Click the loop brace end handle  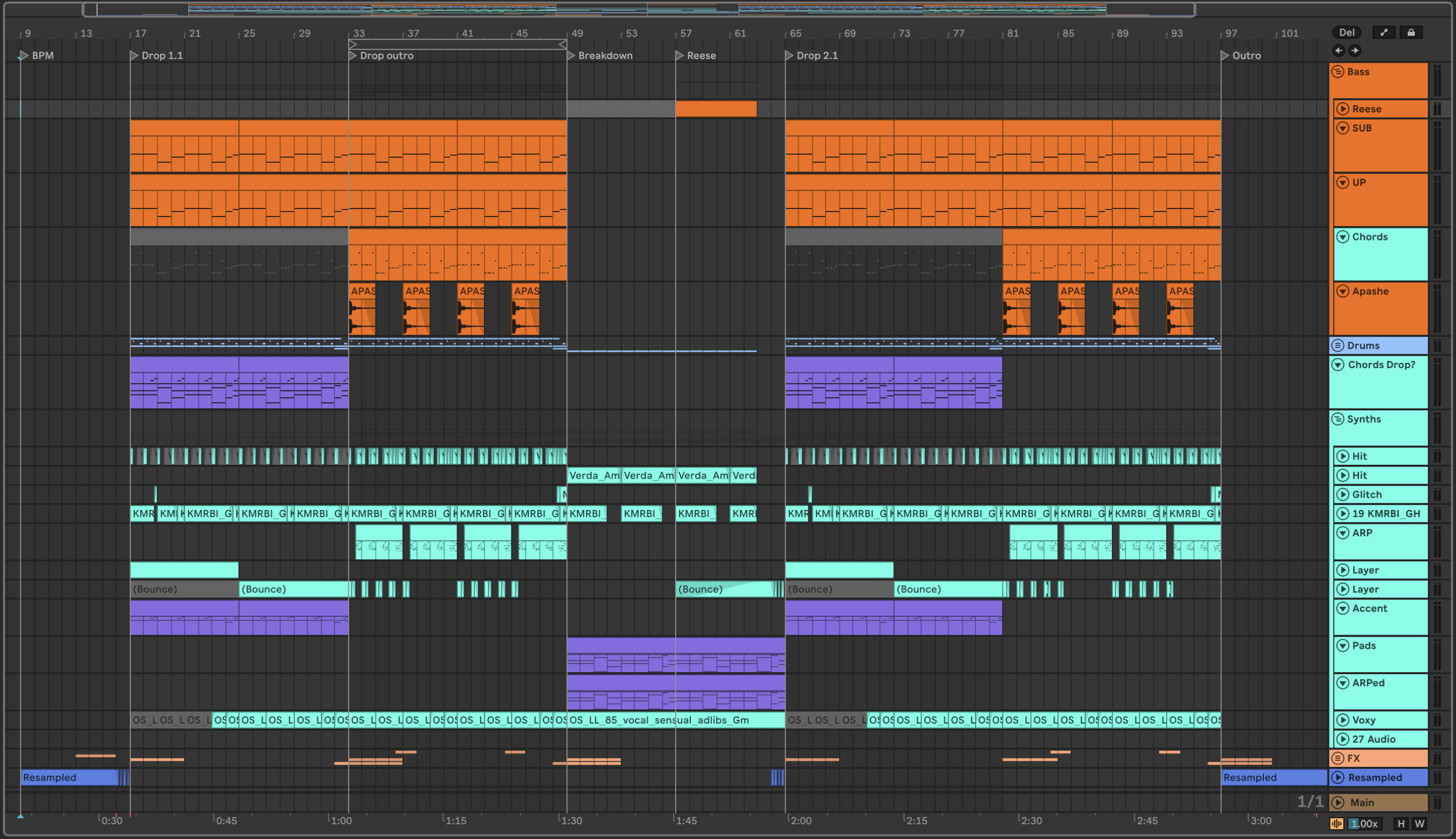[x=563, y=44]
